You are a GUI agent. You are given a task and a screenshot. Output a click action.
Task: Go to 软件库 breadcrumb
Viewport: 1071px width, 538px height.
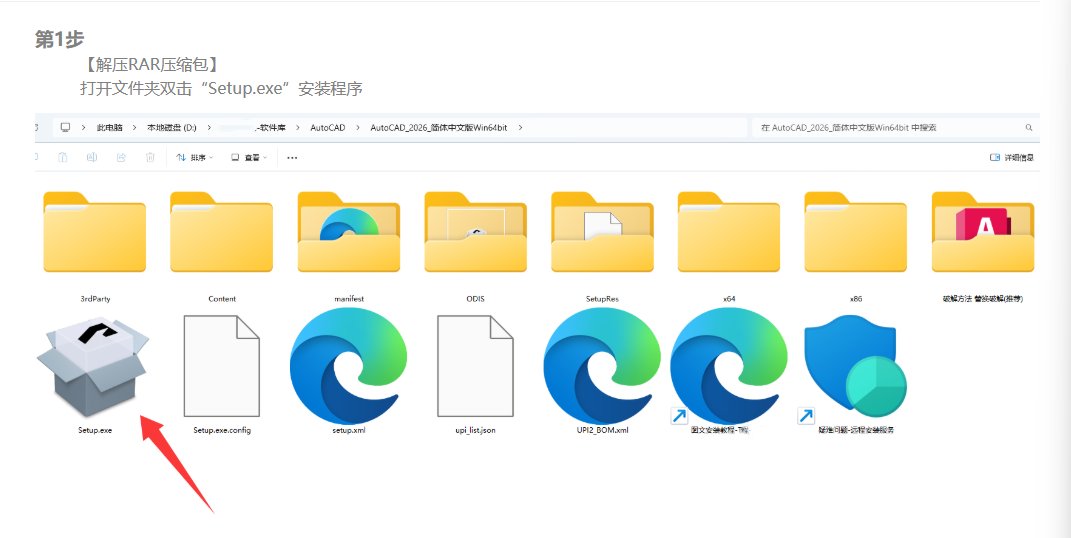(272, 128)
